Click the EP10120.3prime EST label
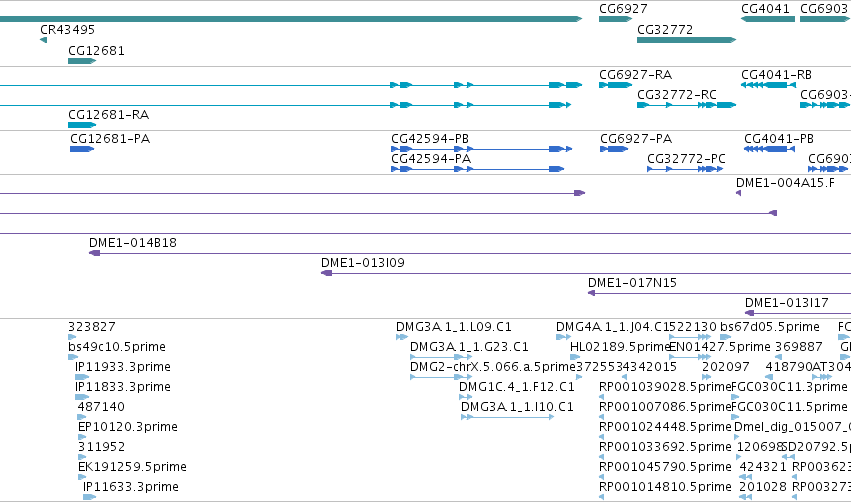This screenshot has width=851, height=502. tap(128, 427)
